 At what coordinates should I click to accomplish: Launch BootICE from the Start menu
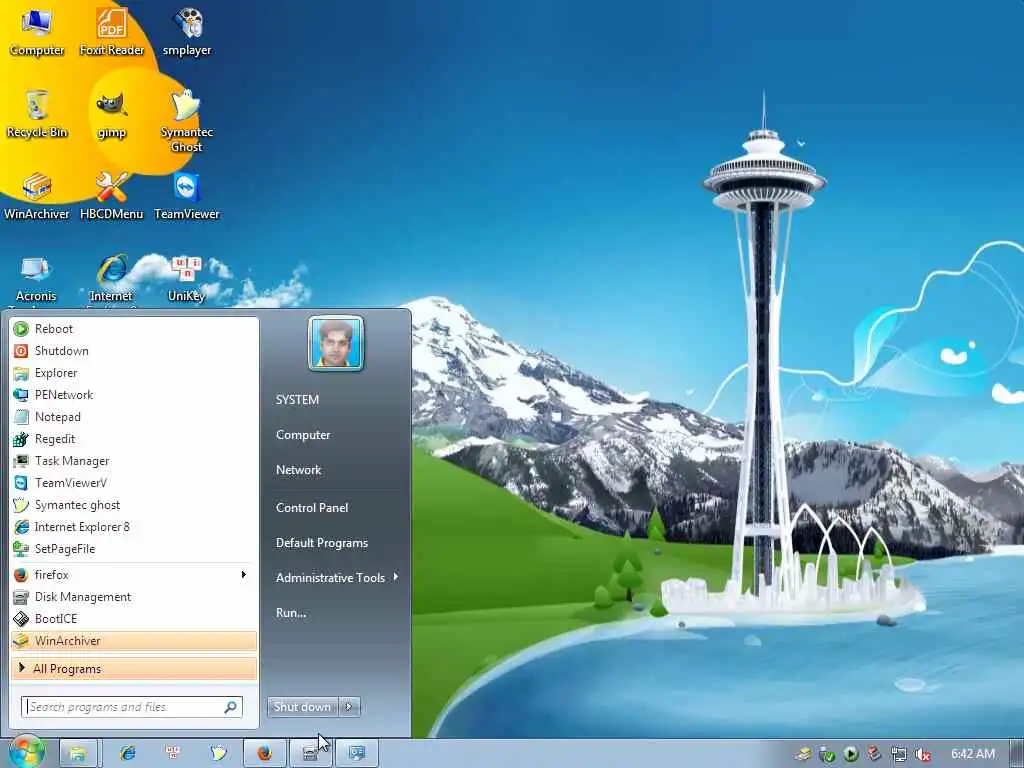(x=134, y=618)
